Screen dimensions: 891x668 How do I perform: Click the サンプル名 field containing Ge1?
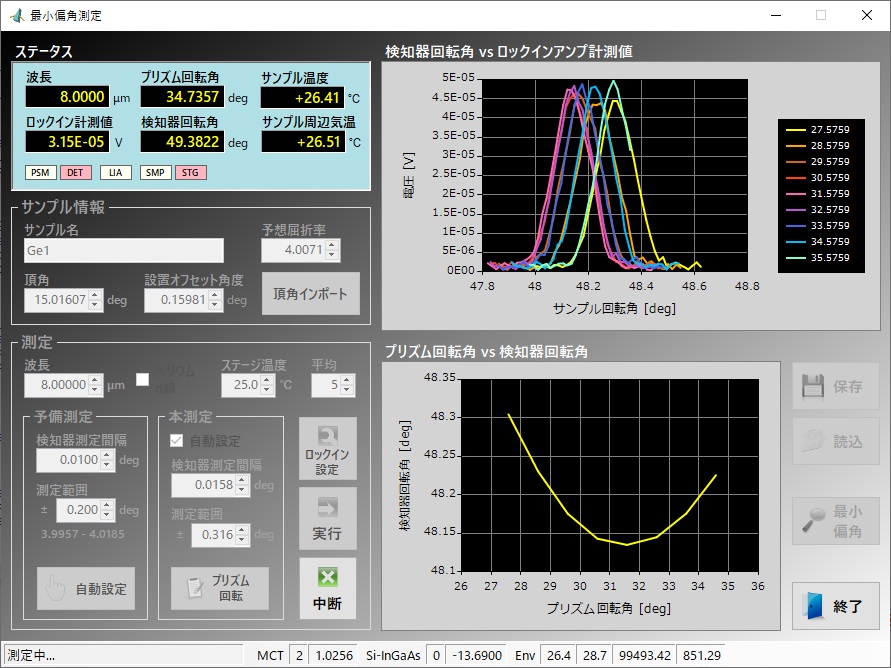[124, 250]
